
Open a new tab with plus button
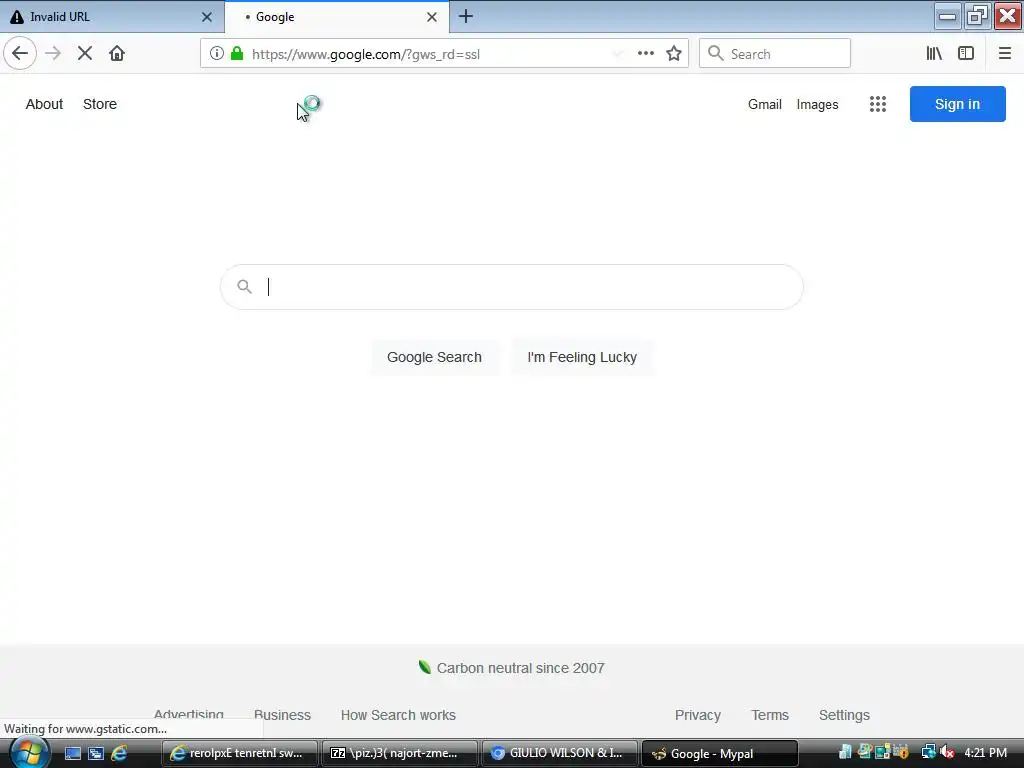[x=466, y=16]
